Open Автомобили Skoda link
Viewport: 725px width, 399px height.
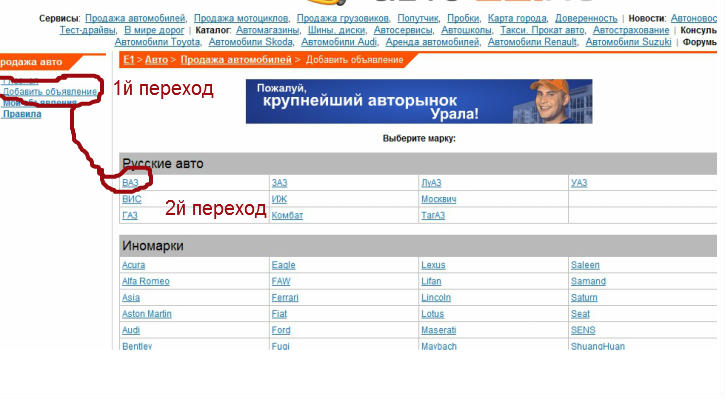pyautogui.click(x=251, y=42)
